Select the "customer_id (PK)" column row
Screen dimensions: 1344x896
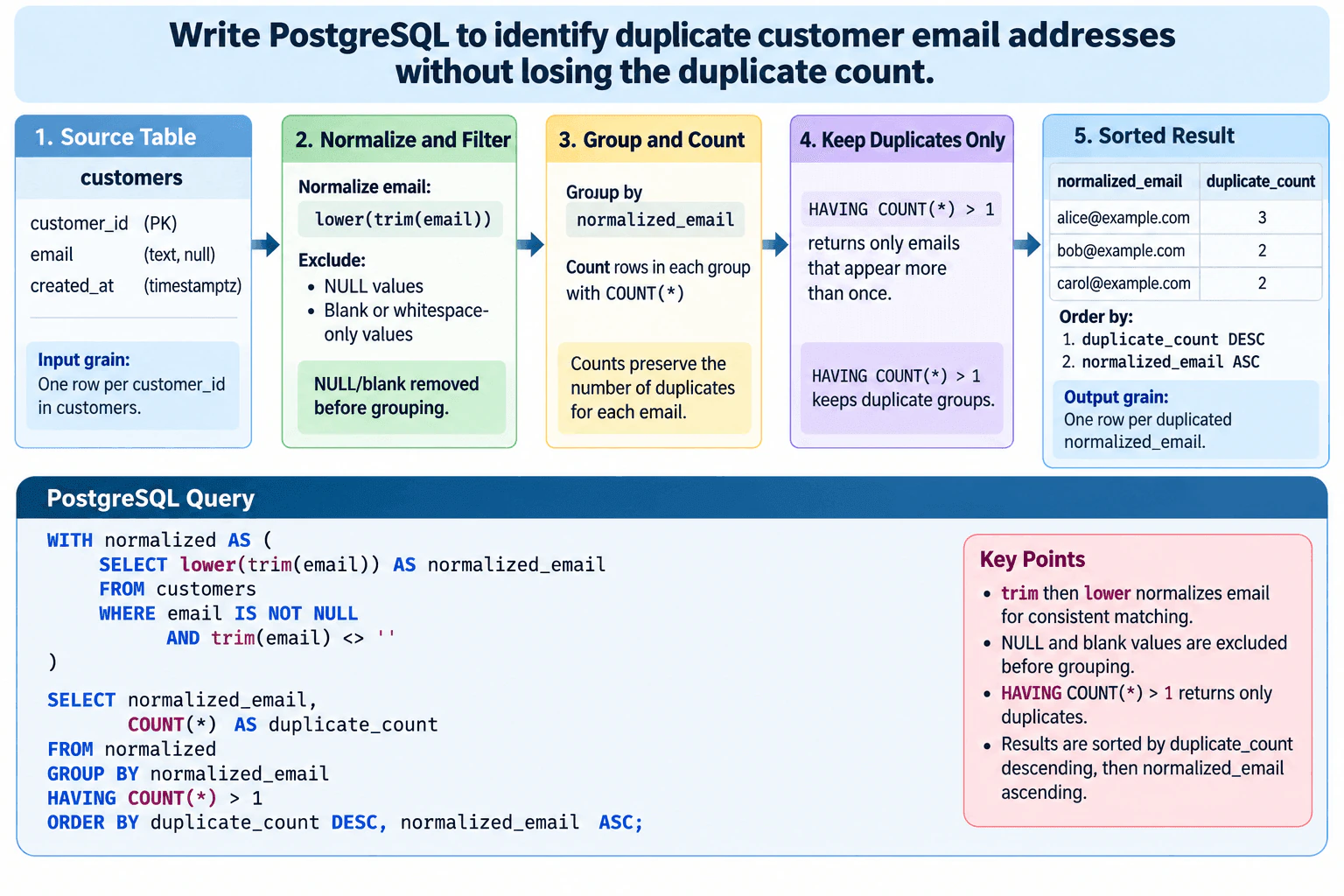point(104,223)
